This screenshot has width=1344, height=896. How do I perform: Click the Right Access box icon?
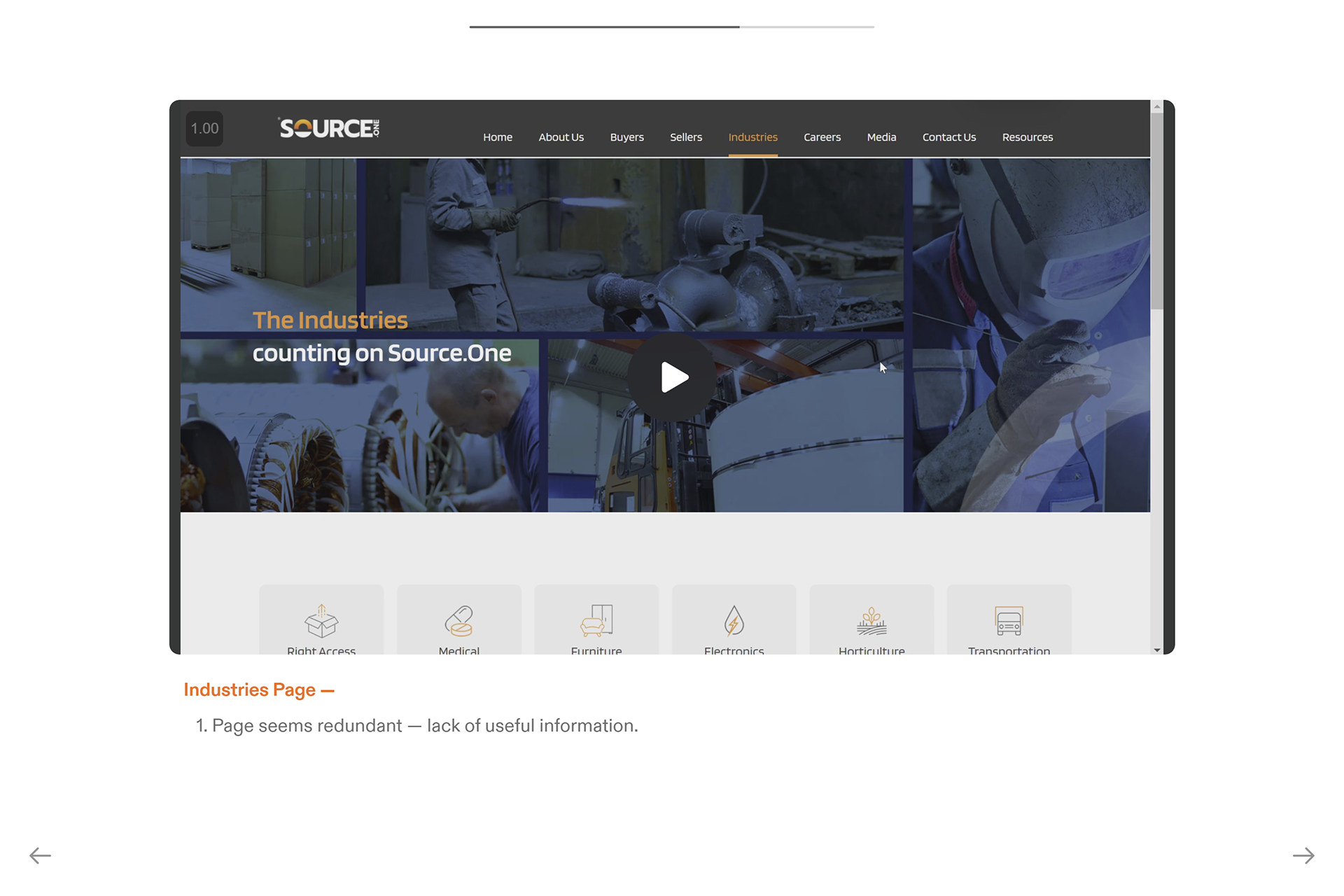tap(321, 621)
